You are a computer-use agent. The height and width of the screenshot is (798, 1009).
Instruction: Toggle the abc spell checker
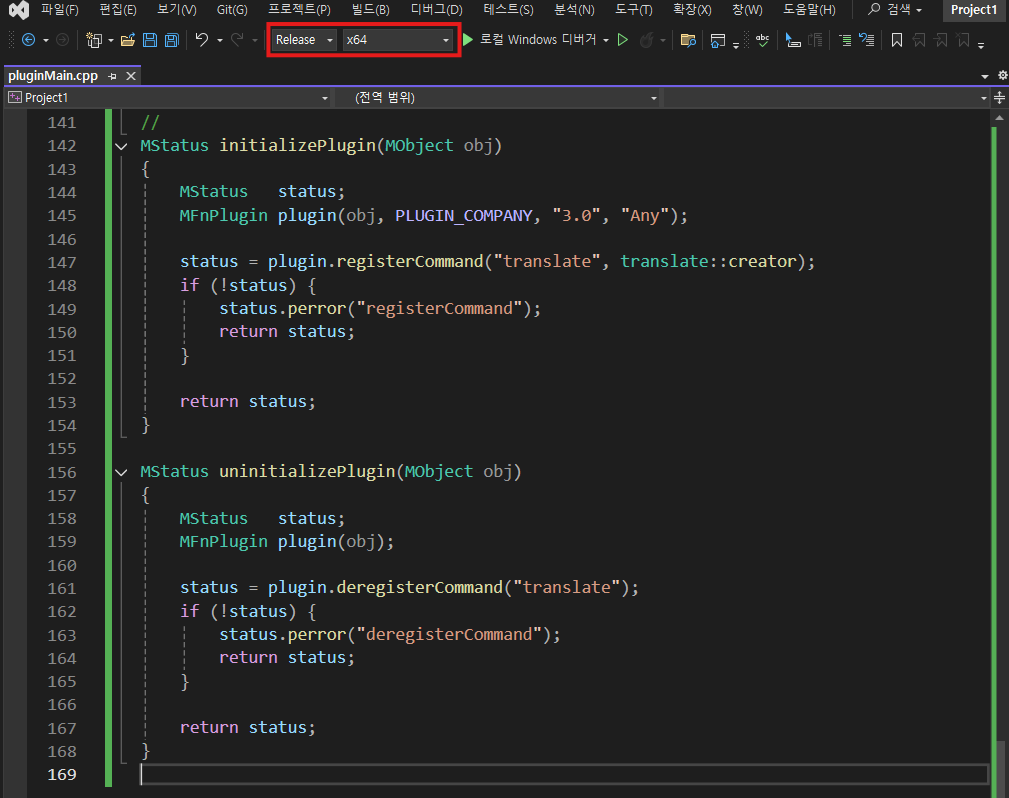click(x=763, y=40)
